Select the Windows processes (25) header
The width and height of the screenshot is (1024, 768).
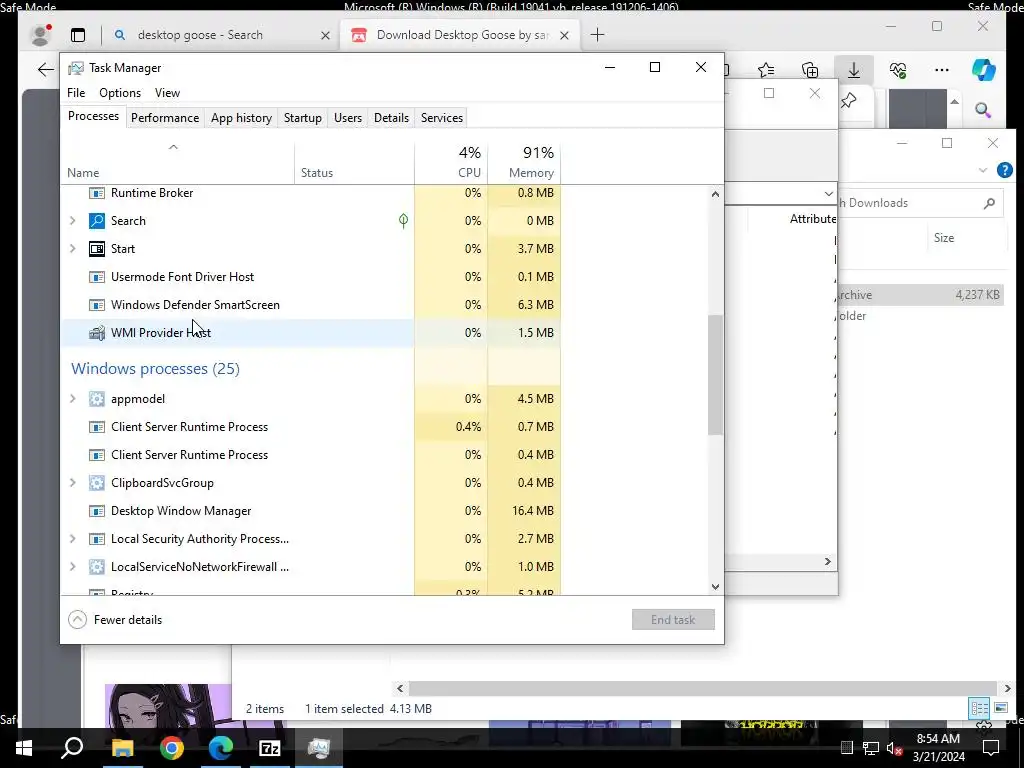click(x=155, y=369)
